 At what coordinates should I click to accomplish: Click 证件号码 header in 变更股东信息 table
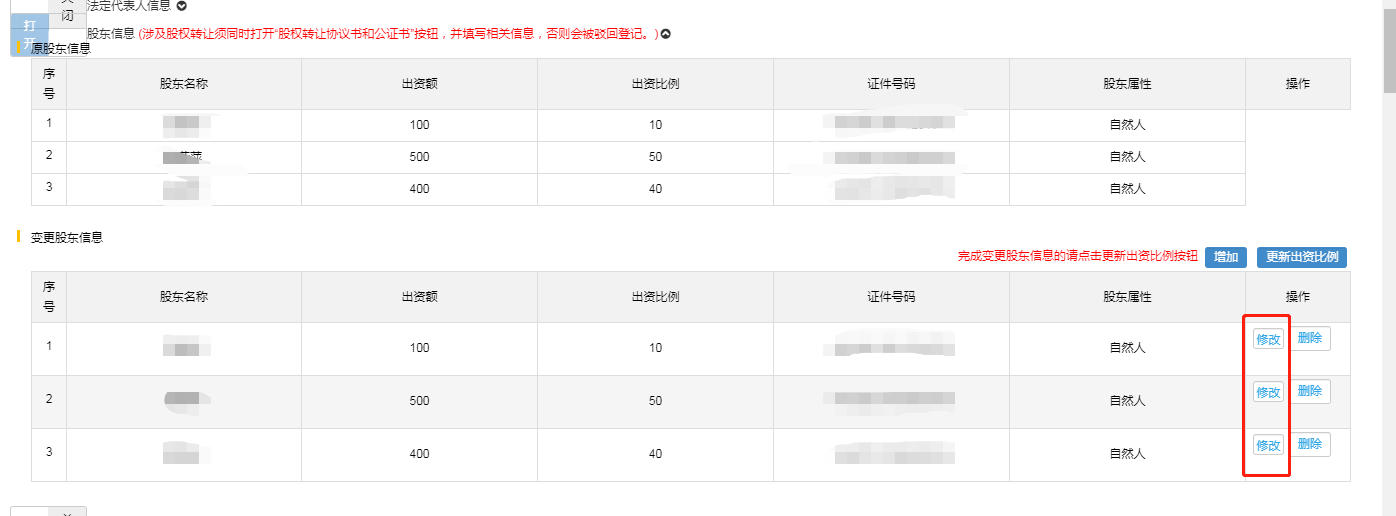click(x=891, y=297)
